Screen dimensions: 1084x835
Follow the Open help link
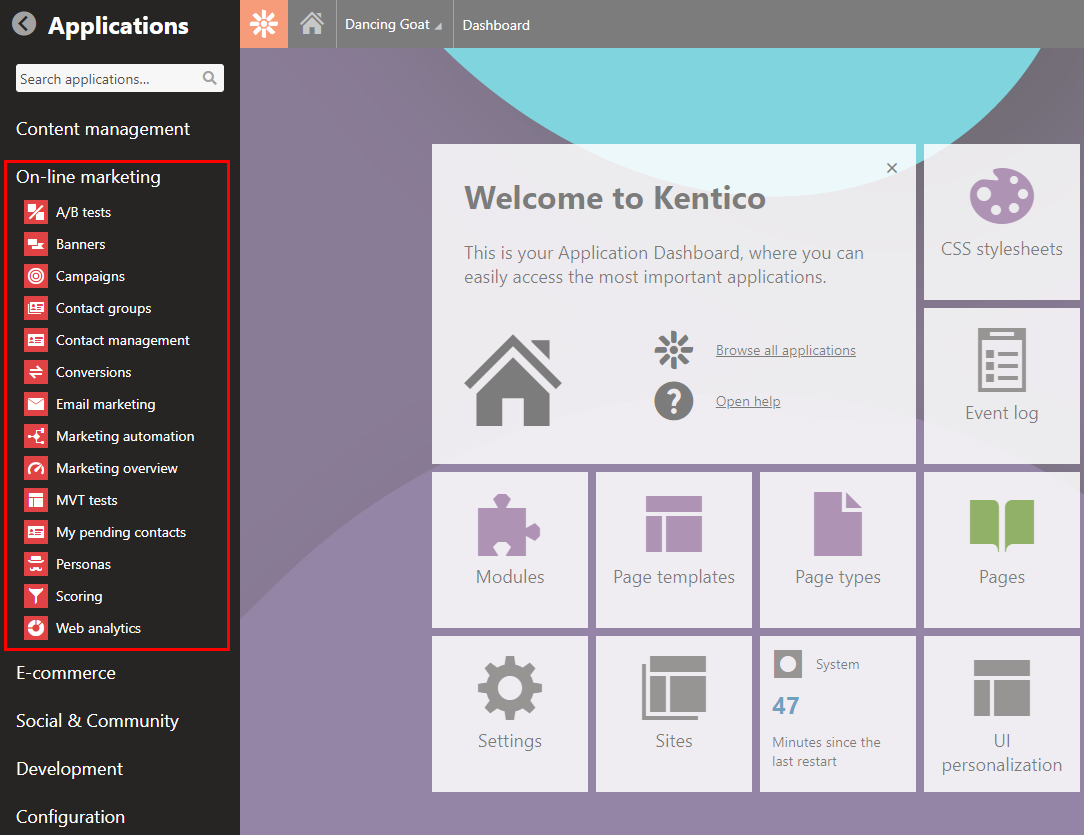pyautogui.click(x=748, y=402)
